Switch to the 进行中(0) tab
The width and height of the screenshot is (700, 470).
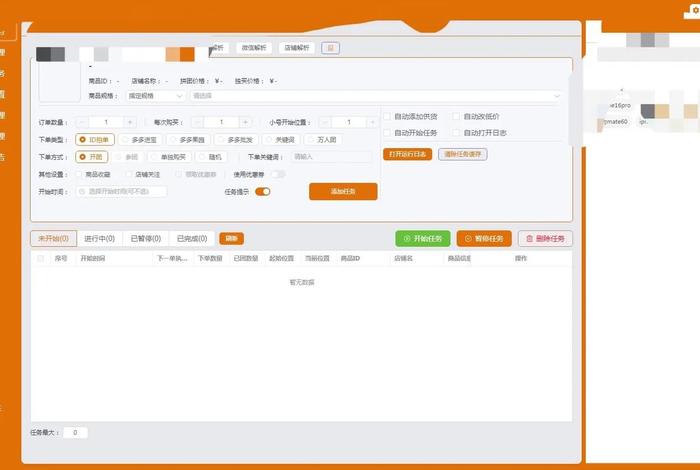tap(100, 239)
